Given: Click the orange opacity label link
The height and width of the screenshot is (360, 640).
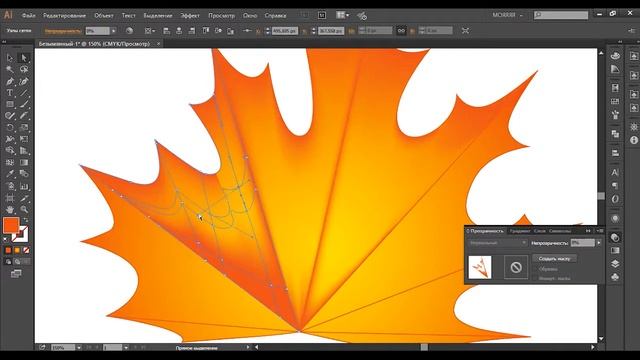Looking at the screenshot, I should 62,31.
